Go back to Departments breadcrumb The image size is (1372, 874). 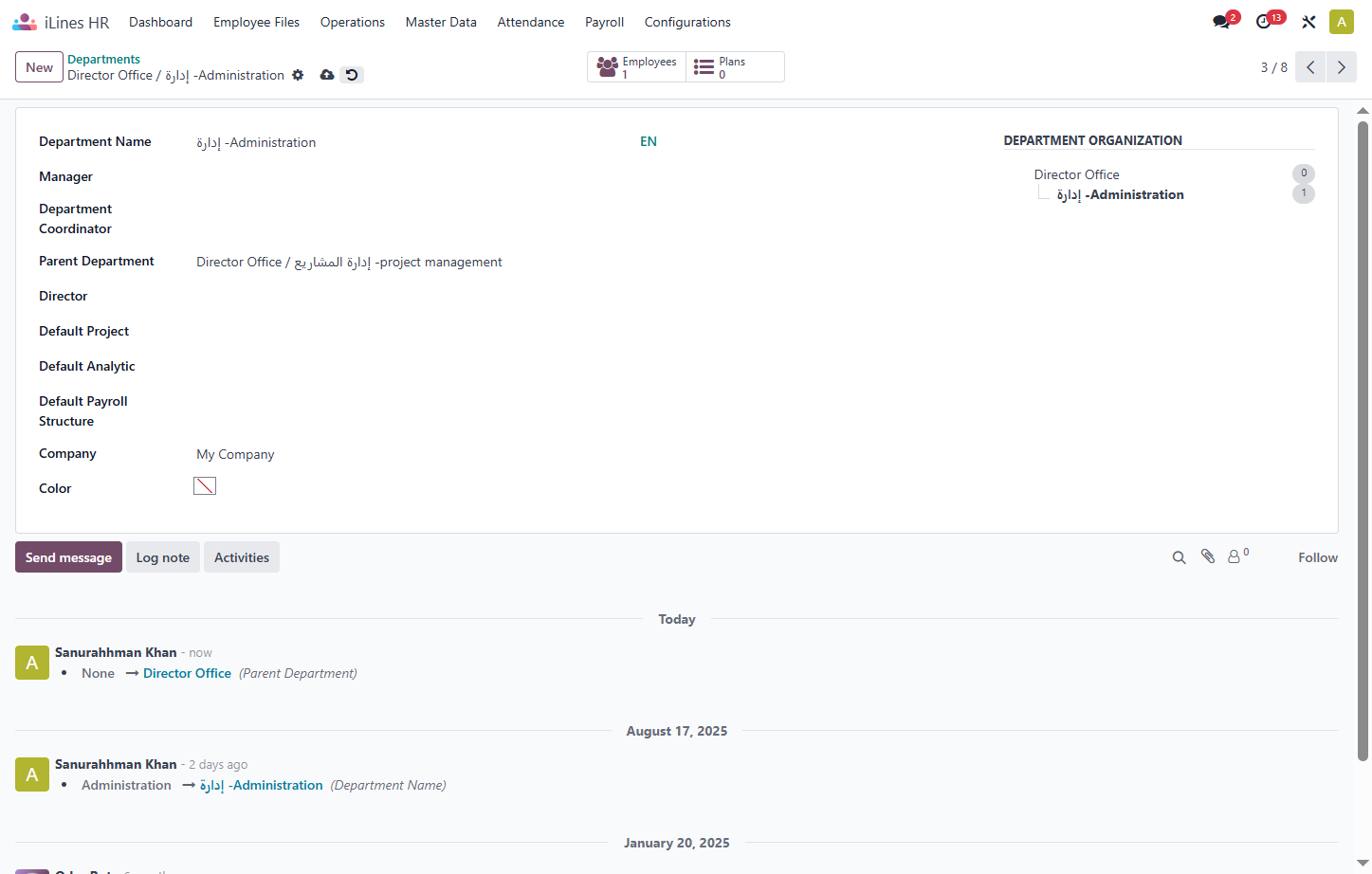(x=103, y=59)
